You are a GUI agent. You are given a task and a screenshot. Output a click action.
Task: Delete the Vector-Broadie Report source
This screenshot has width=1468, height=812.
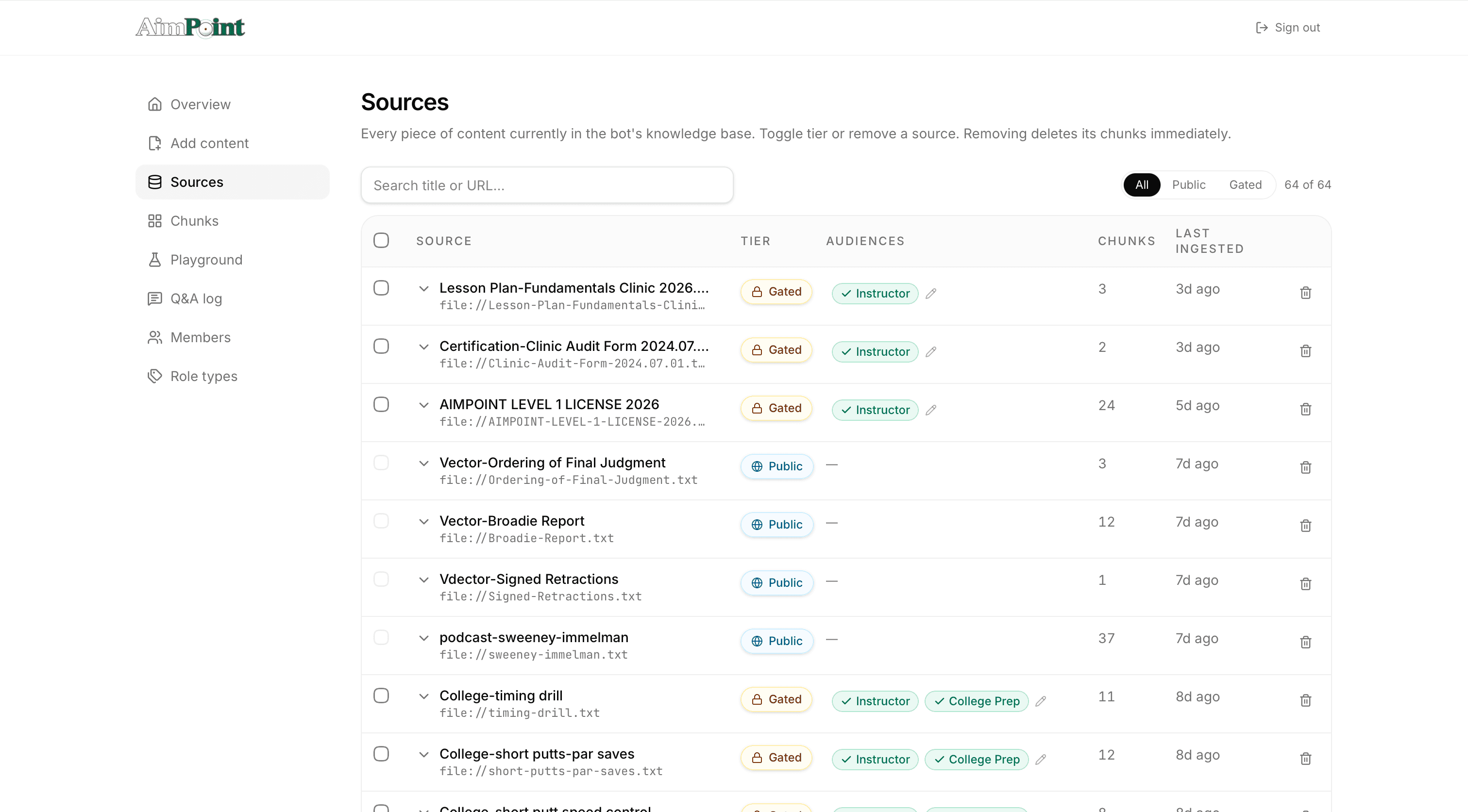point(1306,526)
